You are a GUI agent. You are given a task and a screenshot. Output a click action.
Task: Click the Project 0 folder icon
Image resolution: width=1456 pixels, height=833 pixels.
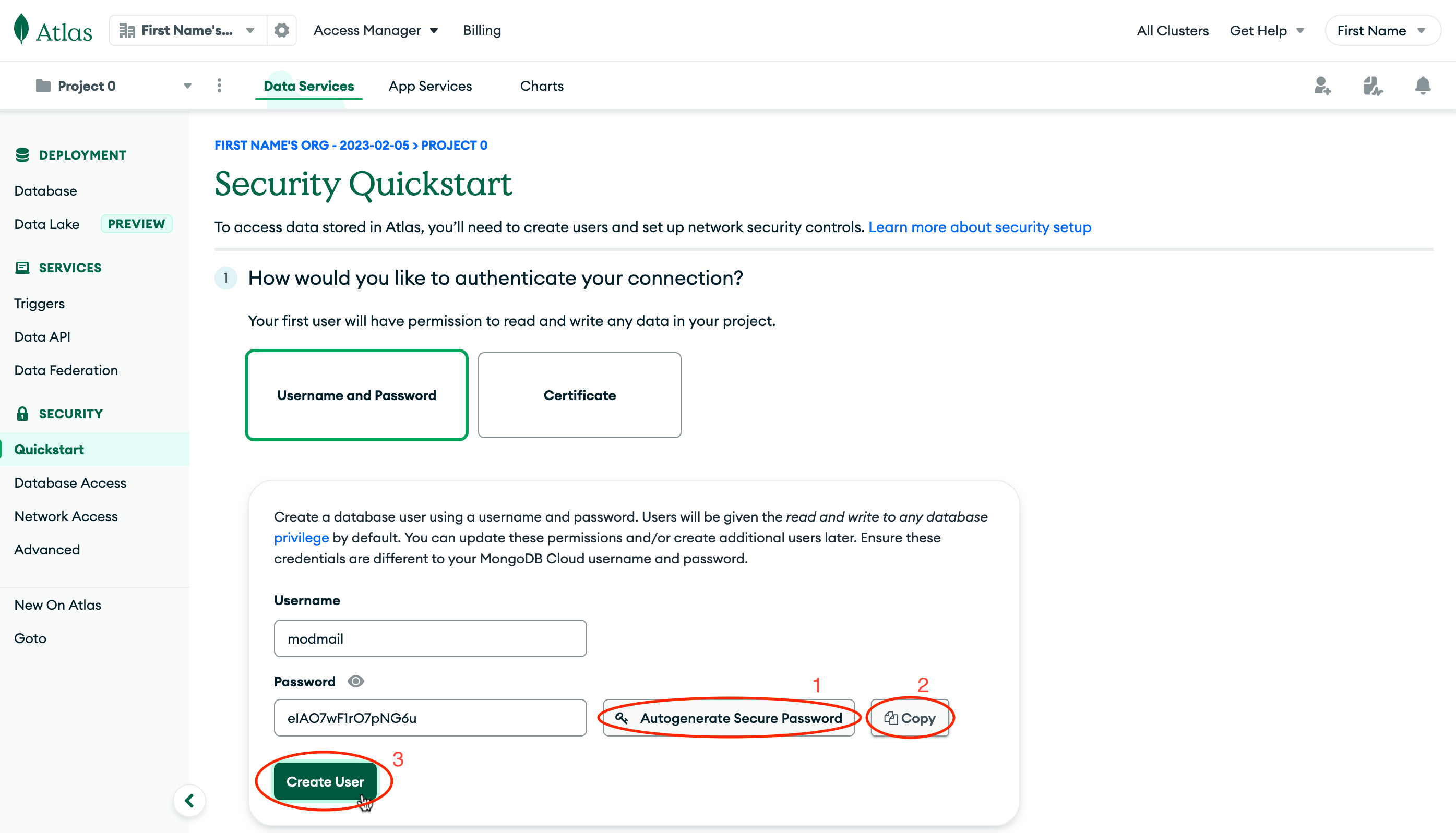(x=42, y=85)
